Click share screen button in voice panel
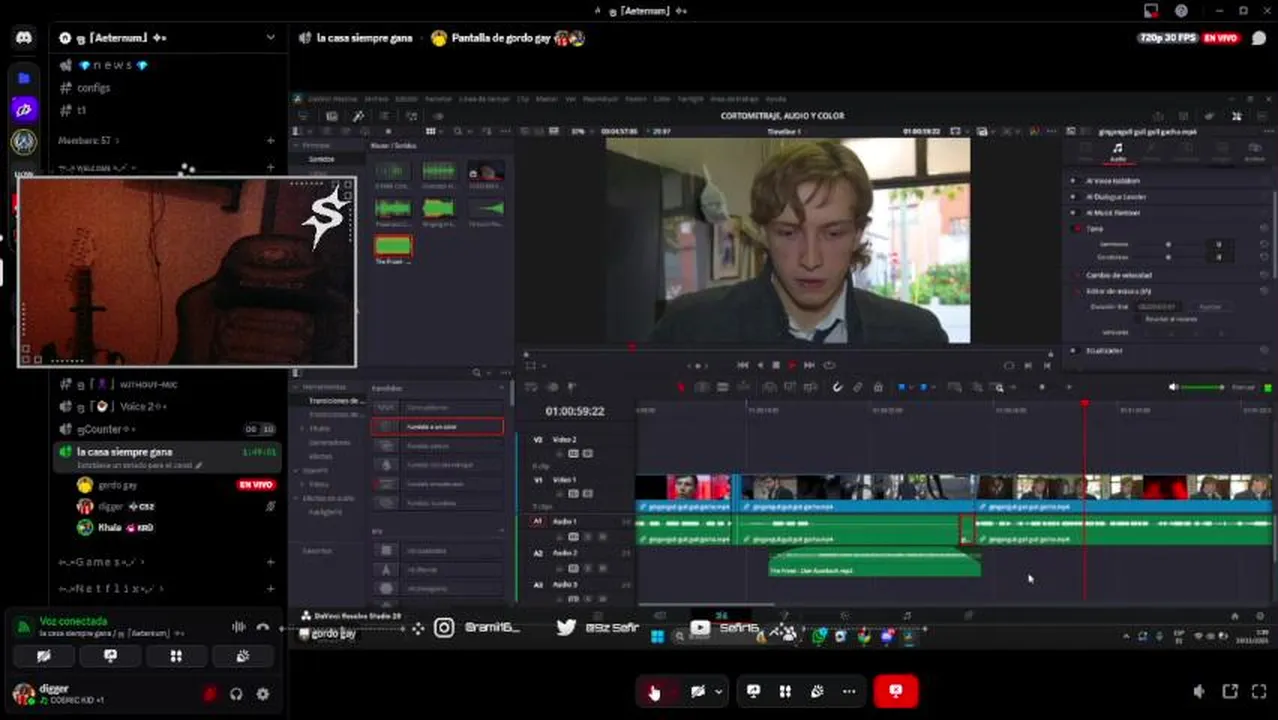This screenshot has height=720, width=1278. pos(110,656)
